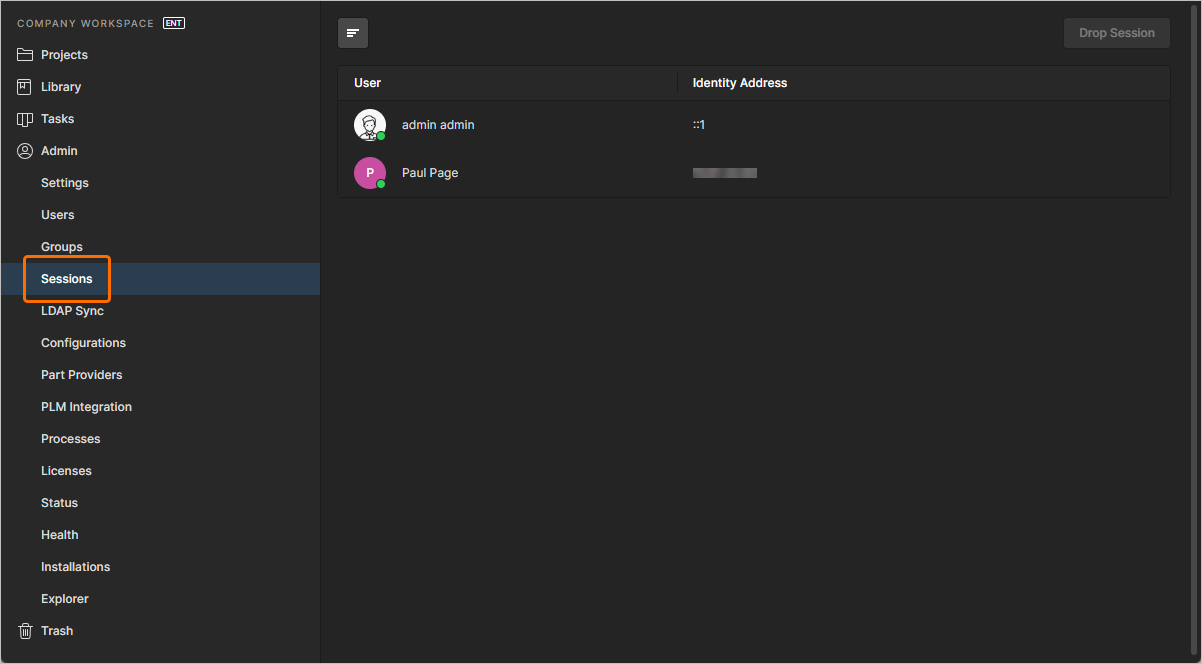
Task: Sort sessions by the User column header
Action: coord(367,83)
